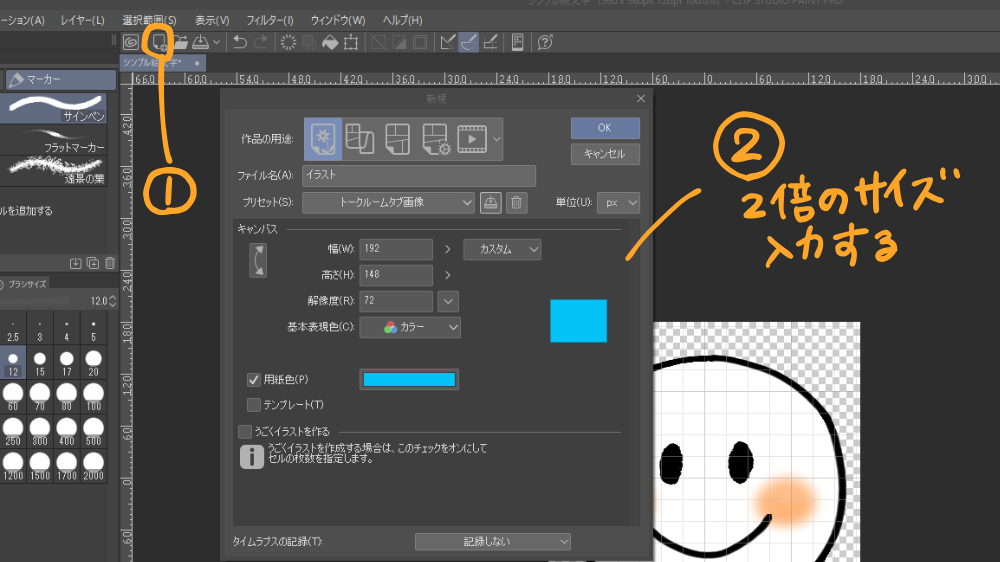Viewport: 1000px width, 562px height.
Task: Click delete sub tool trash icon
Action: pos(110,263)
